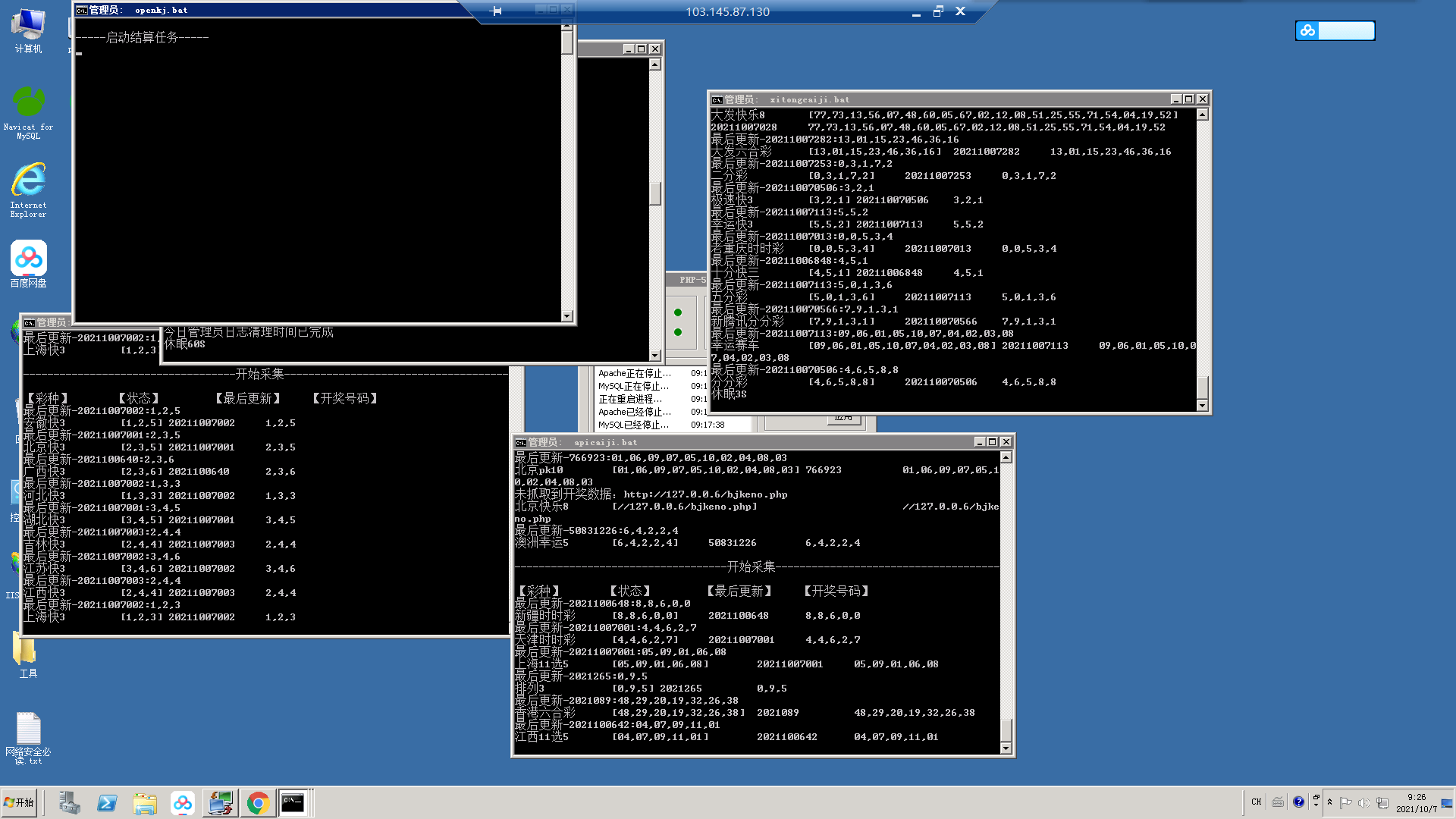Open the language bar options arrow
This screenshot has width=1456, height=819.
pos(1316,805)
